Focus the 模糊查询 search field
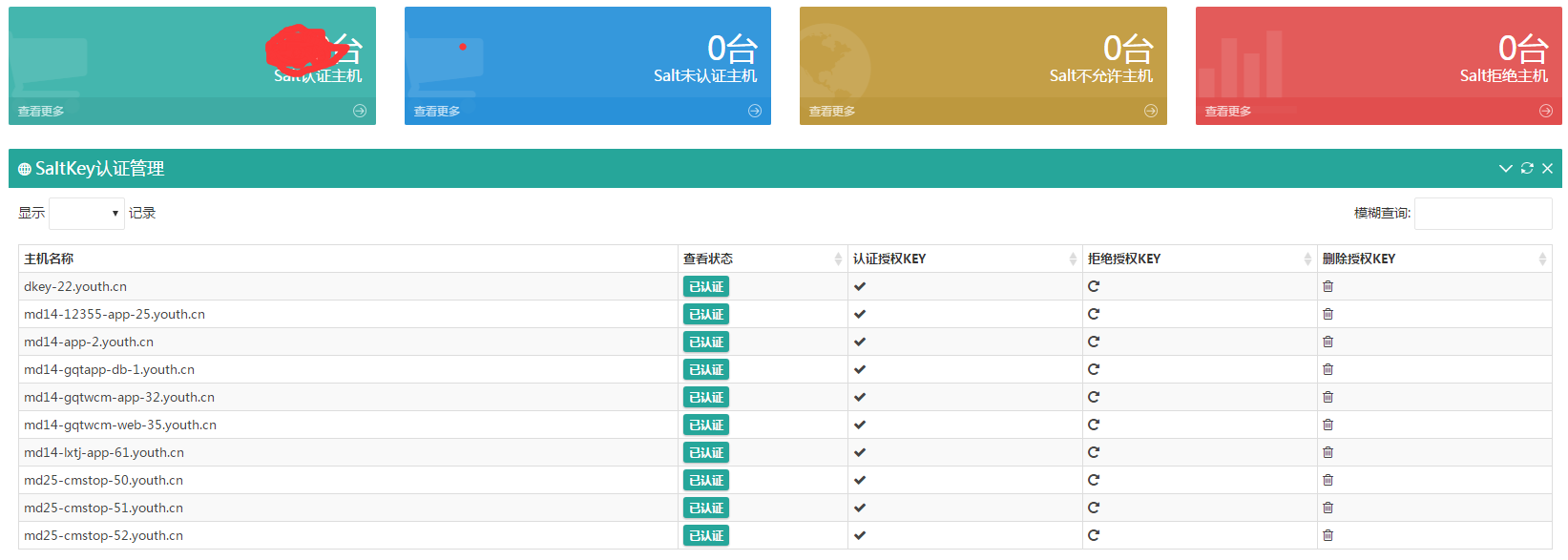The image size is (1568, 560). tap(1483, 214)
